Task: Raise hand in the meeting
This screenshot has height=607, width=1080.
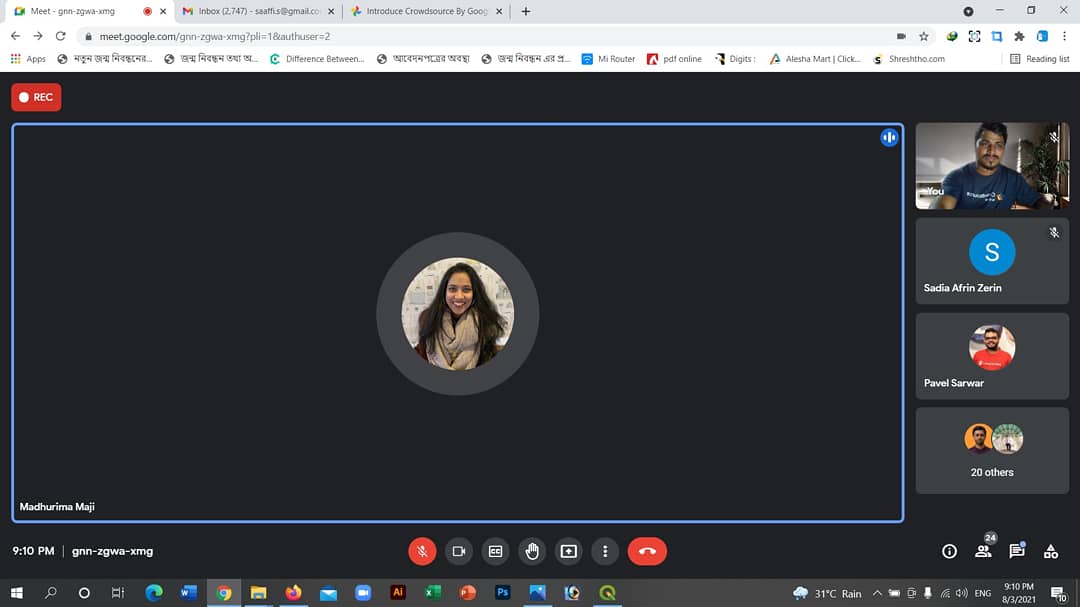Action: [x=532, y=551]
